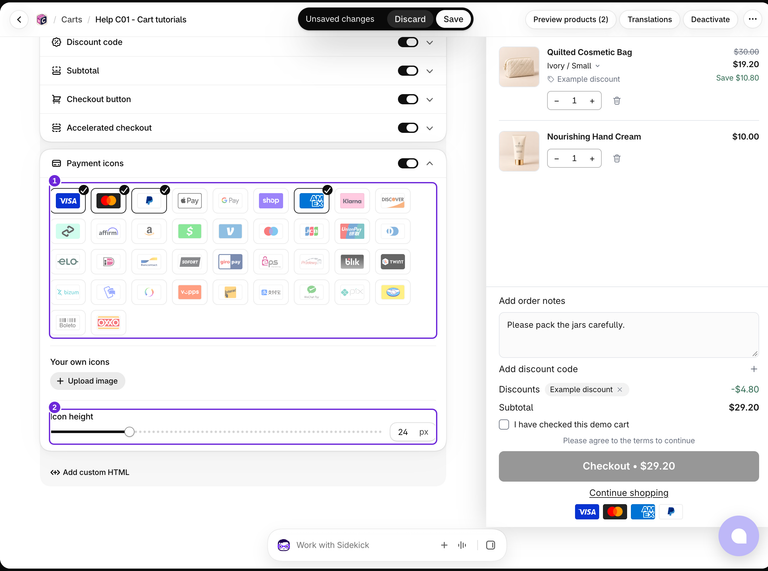Toggle the Discount code switch
The image size is (768, 571).
point(408,42)
